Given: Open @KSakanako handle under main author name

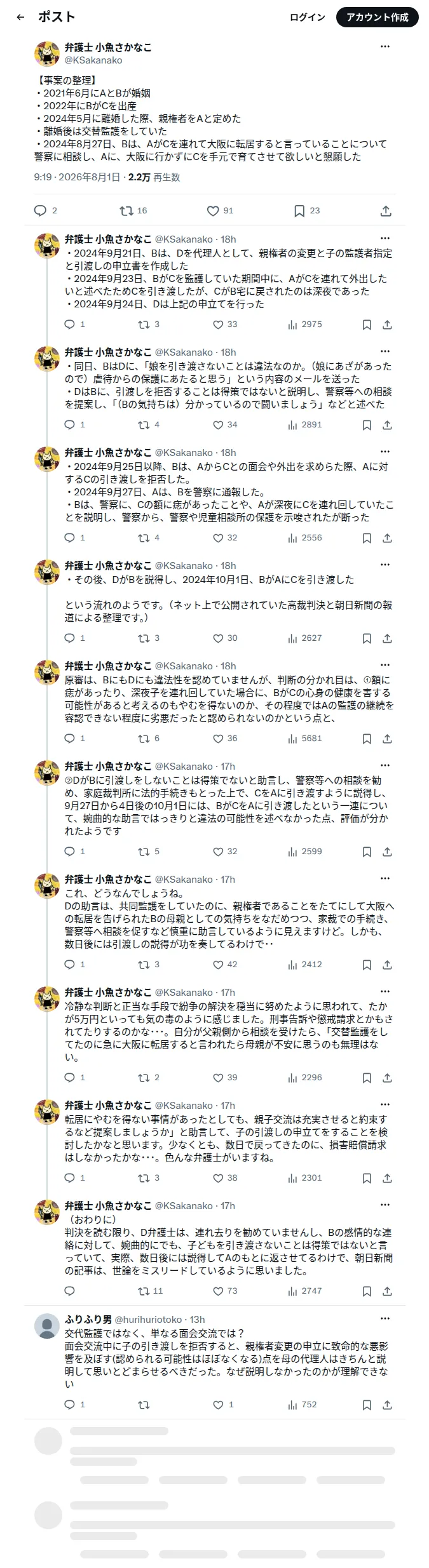Looking at the screenshot, I should click(x=93, y=60).
